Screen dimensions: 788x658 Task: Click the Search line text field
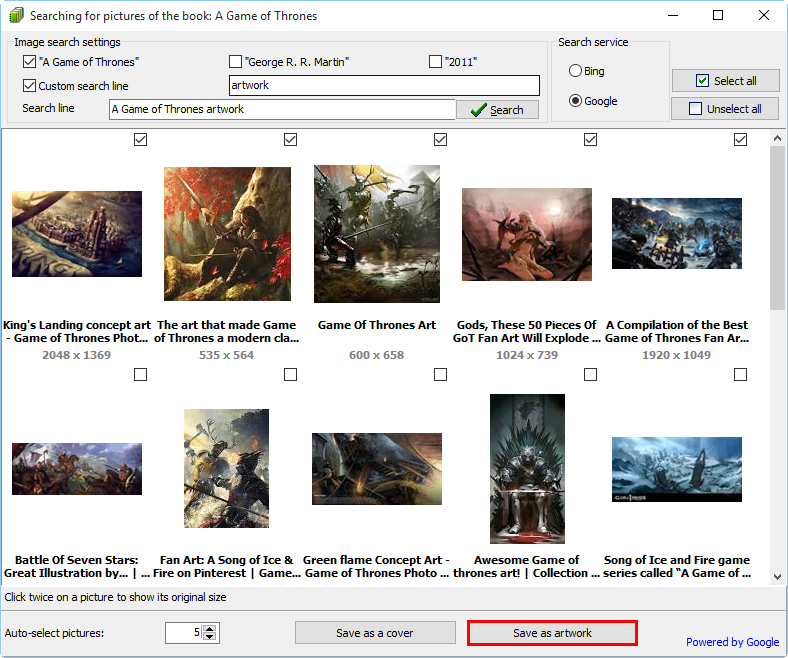coord(282,109)
